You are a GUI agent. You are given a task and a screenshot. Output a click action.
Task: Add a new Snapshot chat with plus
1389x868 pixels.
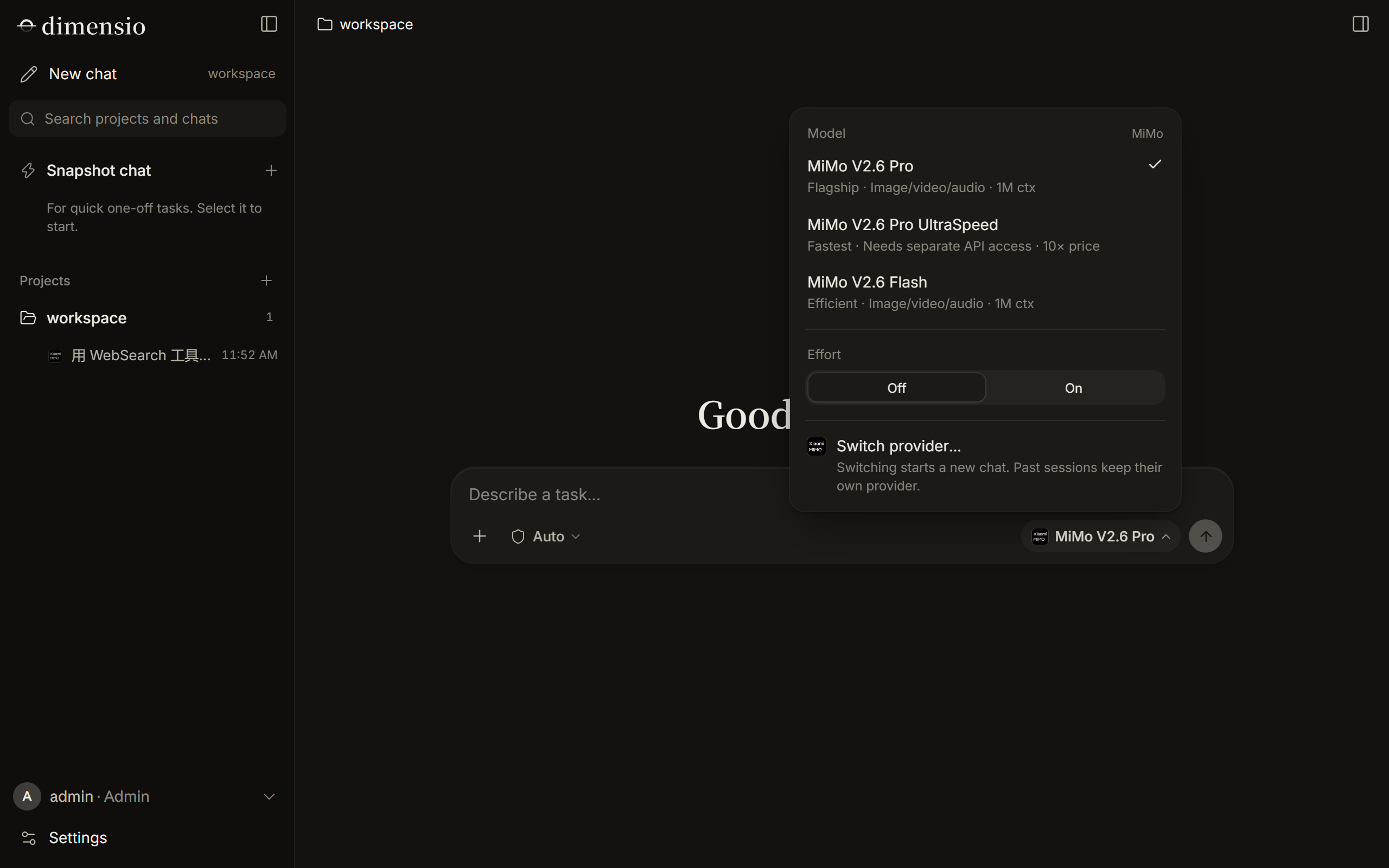pyautogui.click(x=271, y=170)
